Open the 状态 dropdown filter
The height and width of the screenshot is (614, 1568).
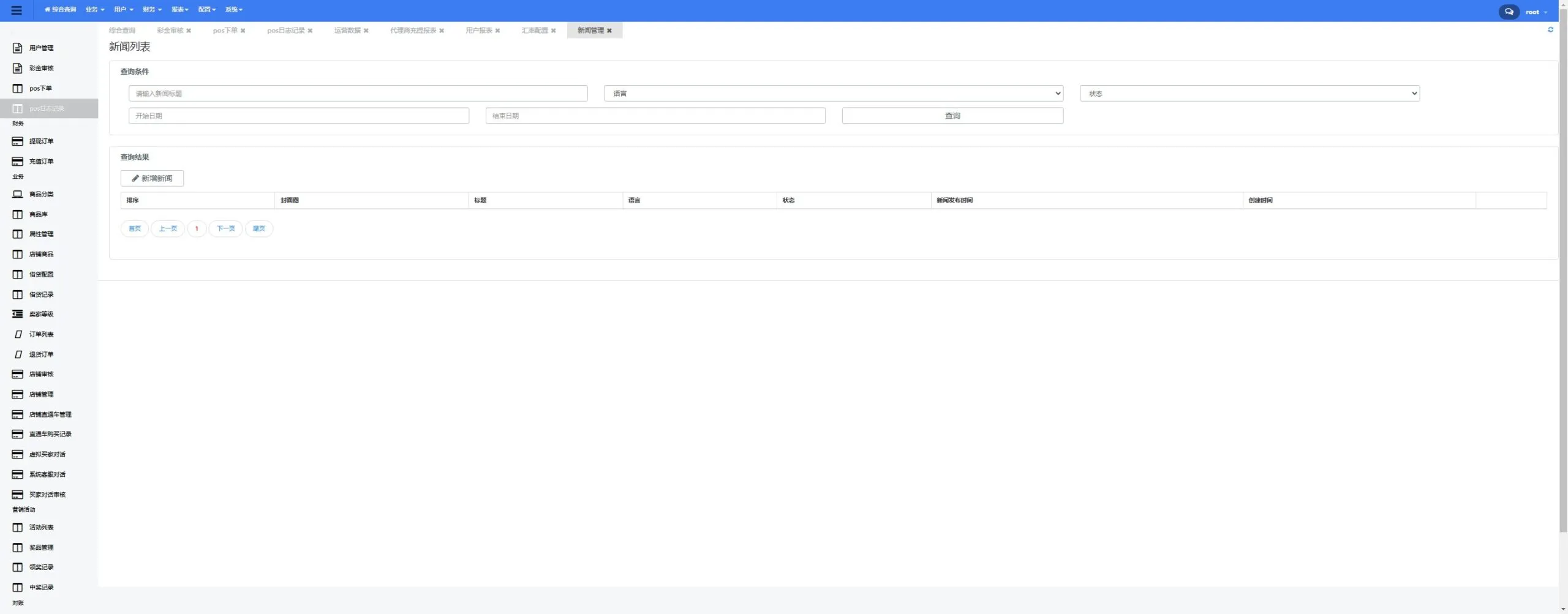[x=1249, y=93]
